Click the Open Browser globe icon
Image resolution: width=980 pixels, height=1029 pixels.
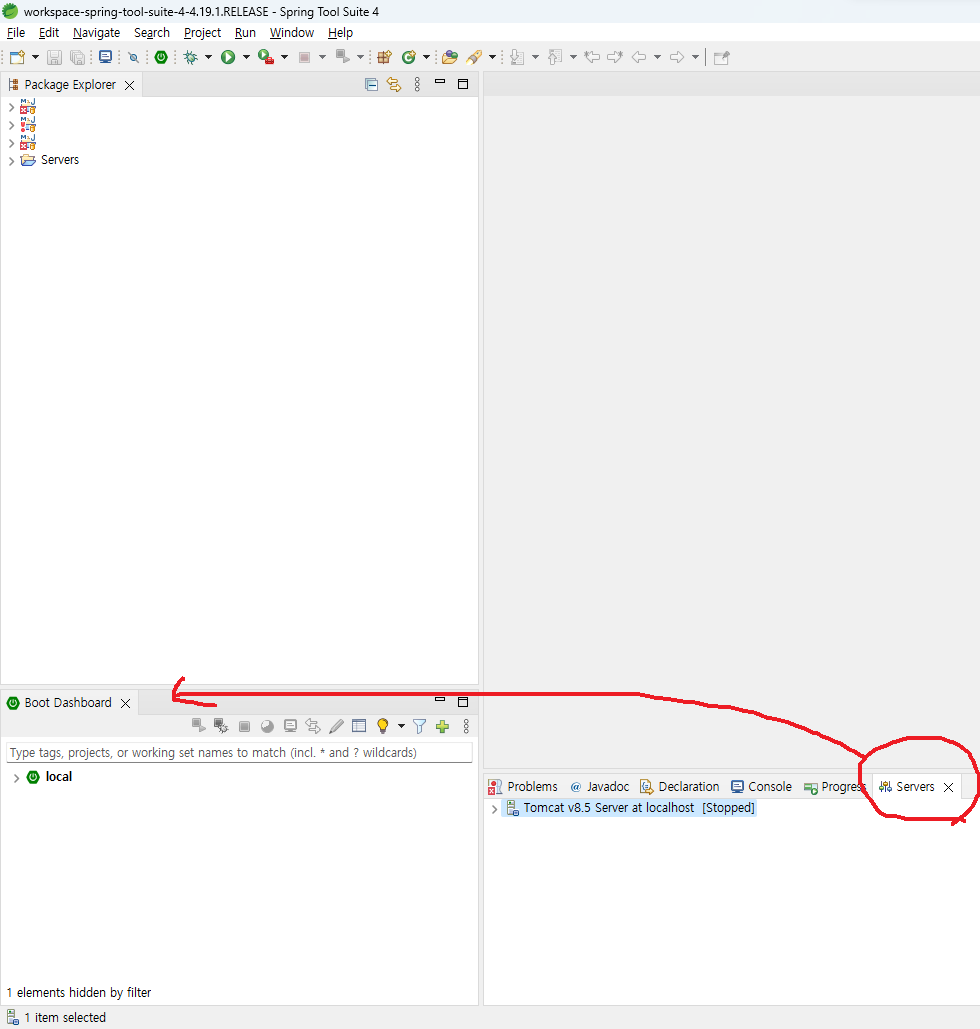[x=267, y=726]
